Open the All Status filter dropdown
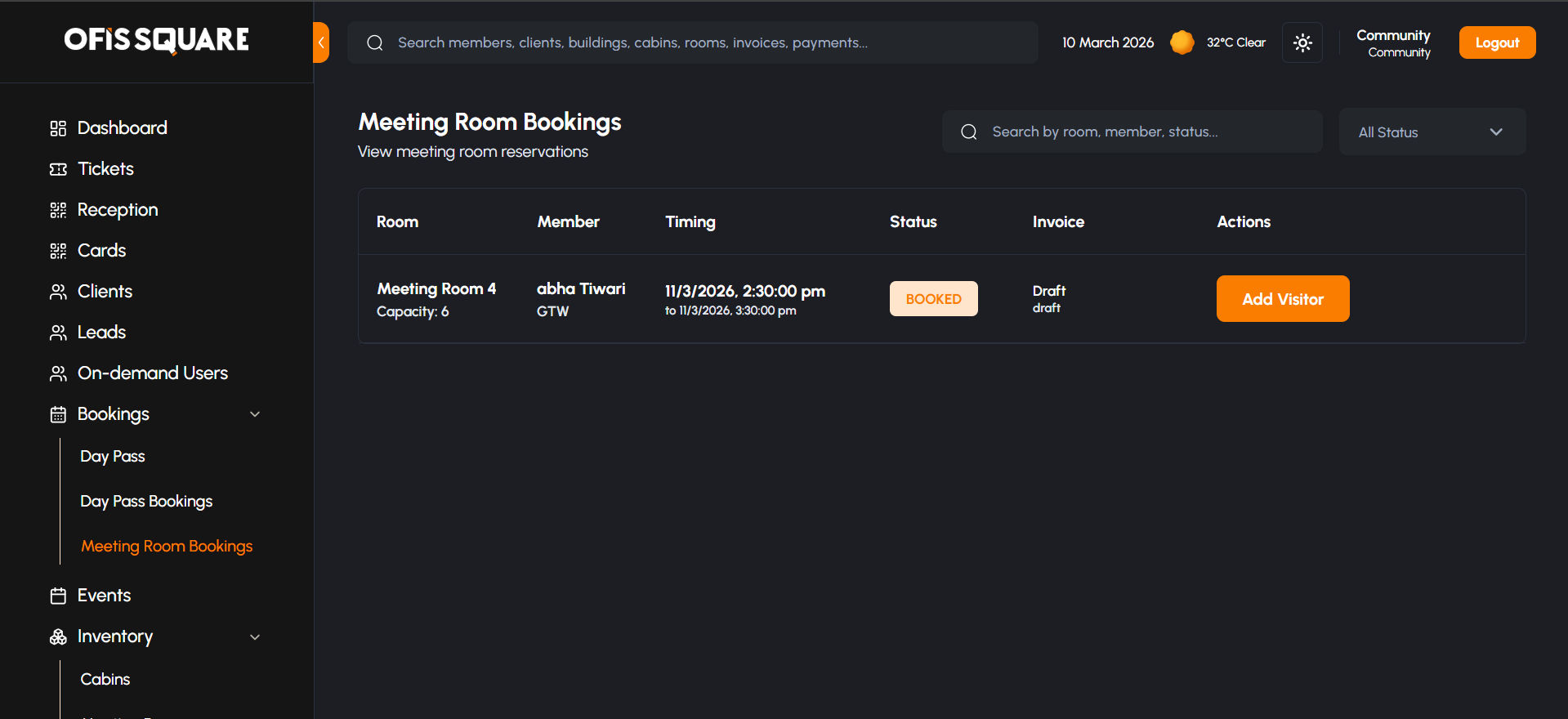 point(1432,132)
